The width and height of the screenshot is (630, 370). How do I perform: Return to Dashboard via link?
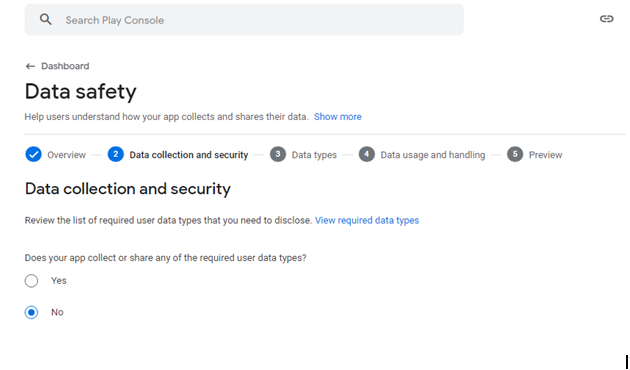65,66
